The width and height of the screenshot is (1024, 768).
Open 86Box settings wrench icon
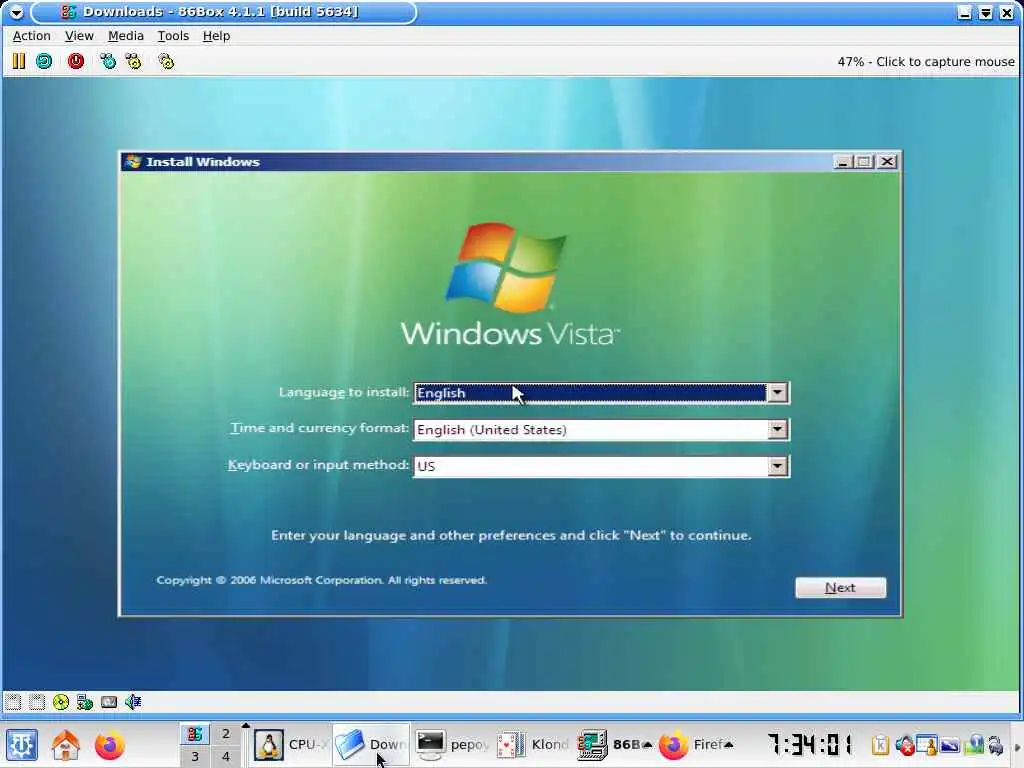(166, 61)
